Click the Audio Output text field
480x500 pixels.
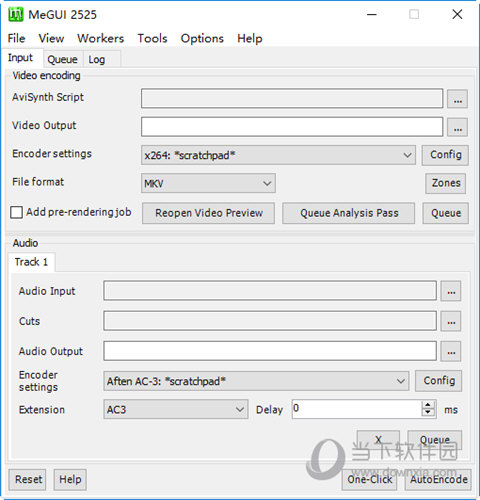pos(270,351)
